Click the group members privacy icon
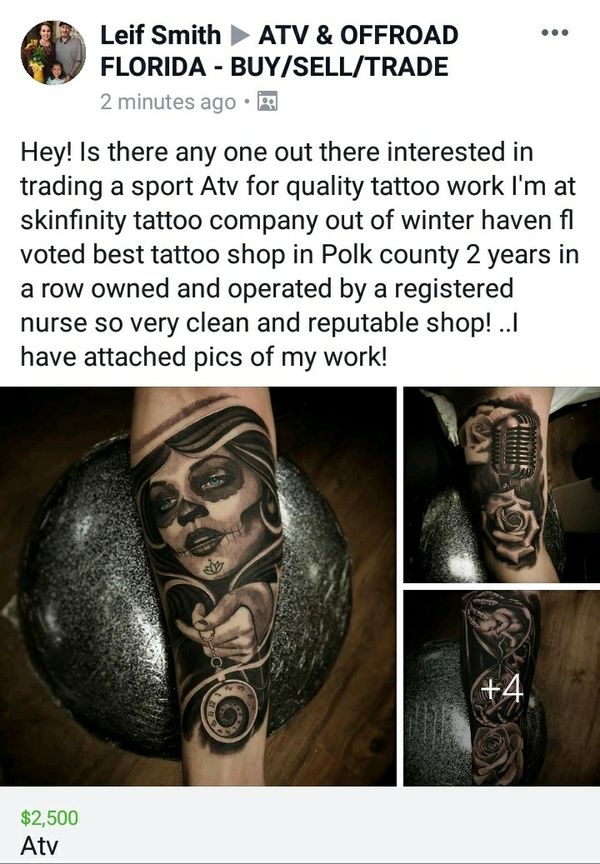Screen dimensions: 600x864 click(268, 102)
